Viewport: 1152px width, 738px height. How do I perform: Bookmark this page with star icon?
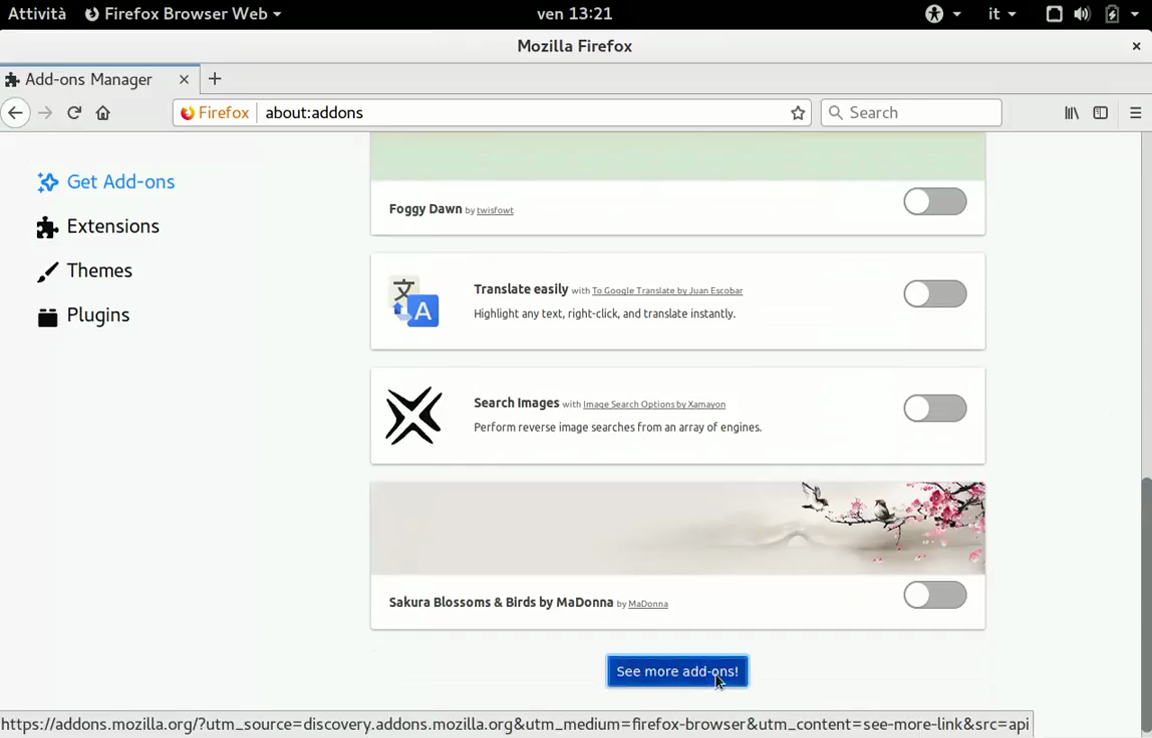click(x=798, y=113)
